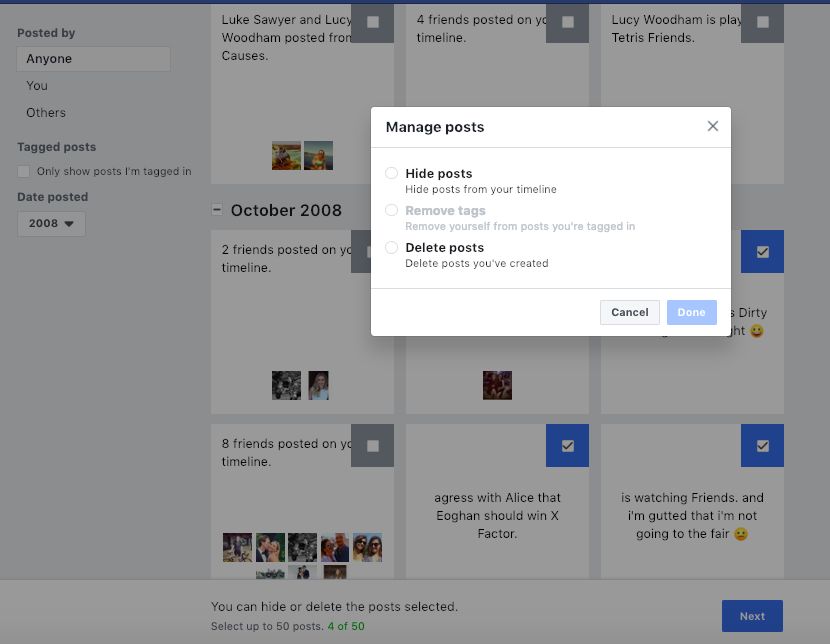This screenshot has width=830, height=644.
Task: Filter posts by Anyone
Action: pyautogui.click(x=93, y=59)
